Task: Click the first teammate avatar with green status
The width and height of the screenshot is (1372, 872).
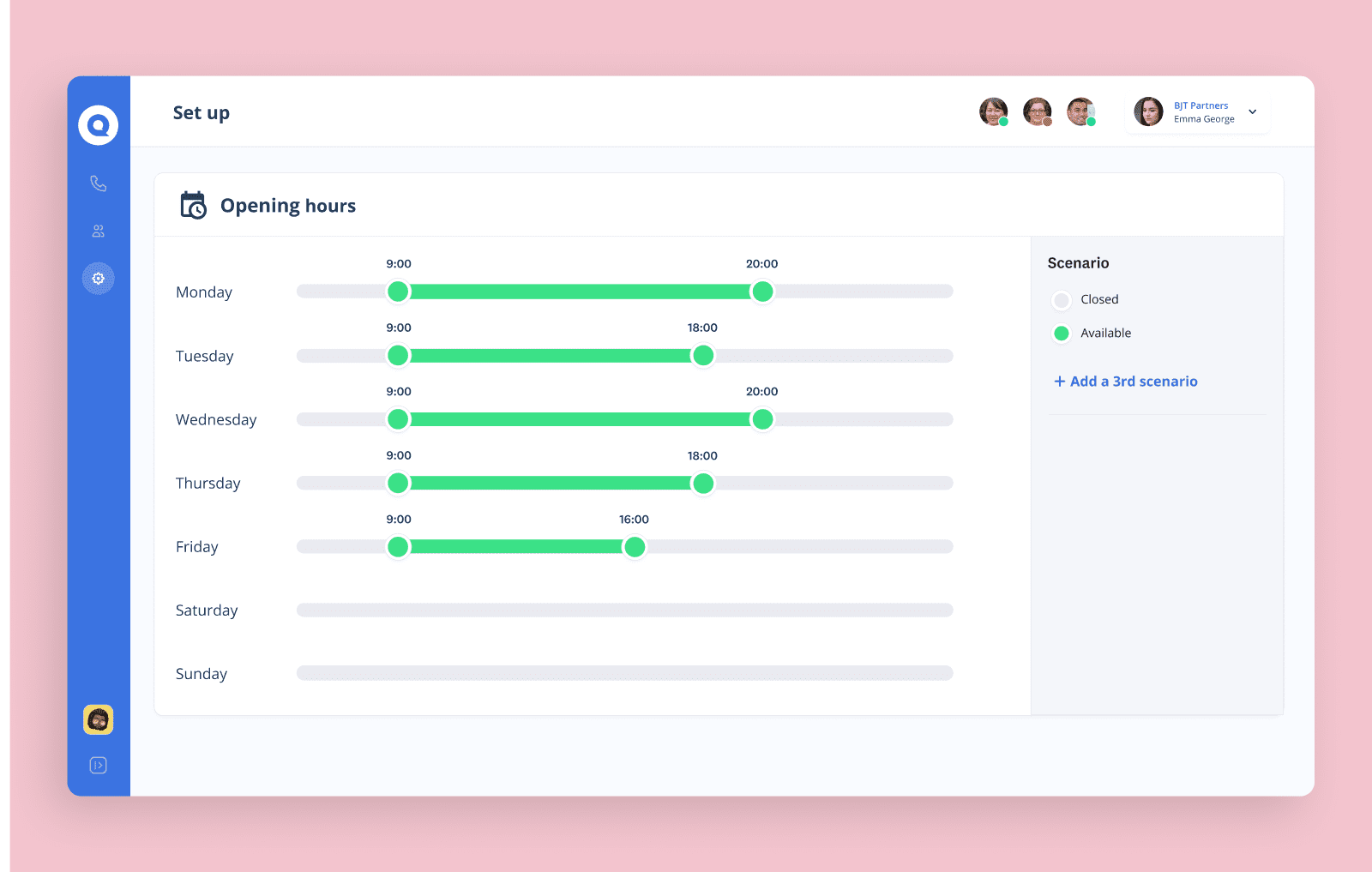Action: click(993, 111)
